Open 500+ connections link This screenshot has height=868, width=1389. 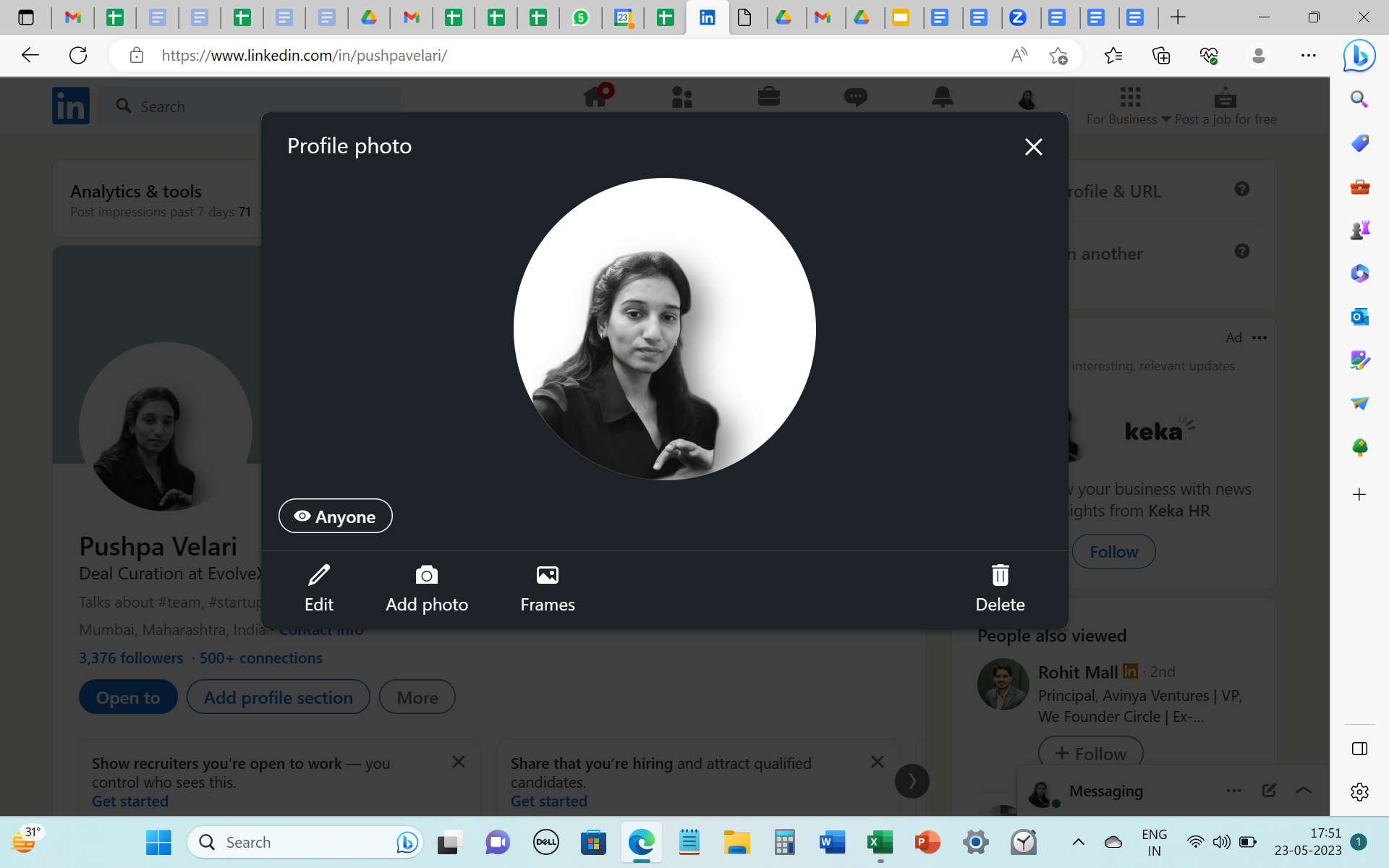coord(260,658)
